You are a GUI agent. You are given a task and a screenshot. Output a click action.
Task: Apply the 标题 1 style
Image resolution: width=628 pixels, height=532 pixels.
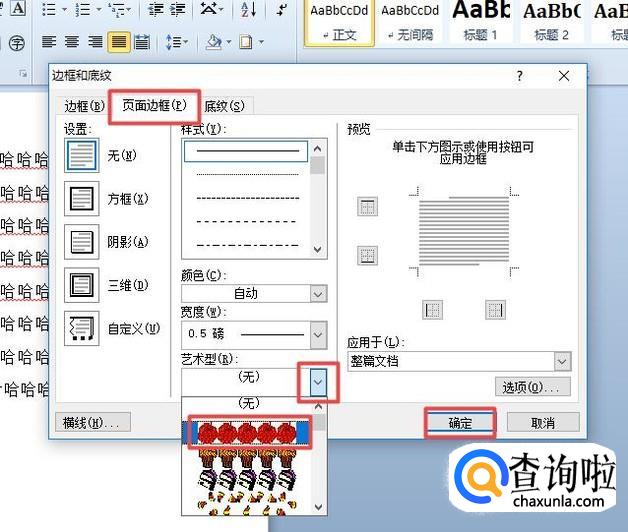481,22
